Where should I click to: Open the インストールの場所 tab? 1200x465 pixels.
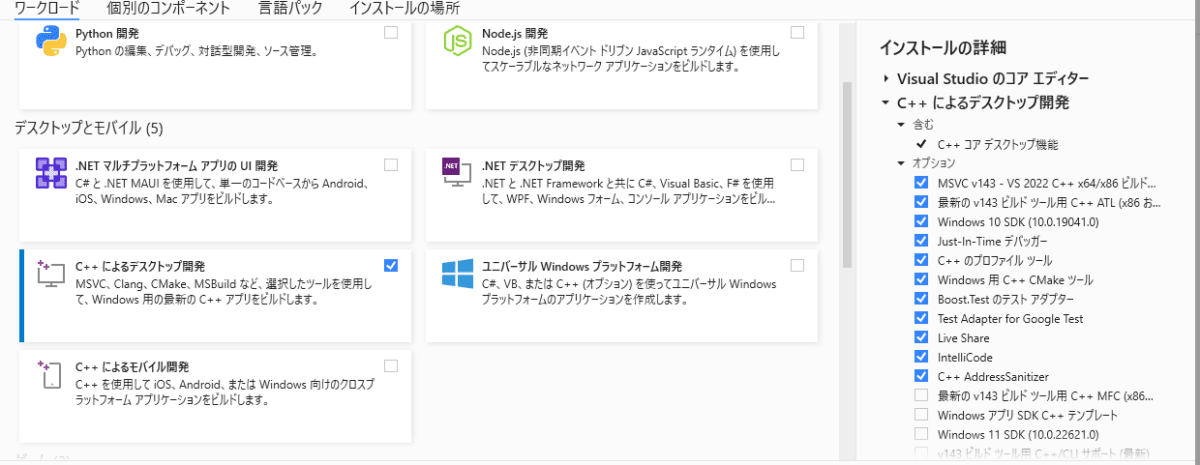(404, 8)
